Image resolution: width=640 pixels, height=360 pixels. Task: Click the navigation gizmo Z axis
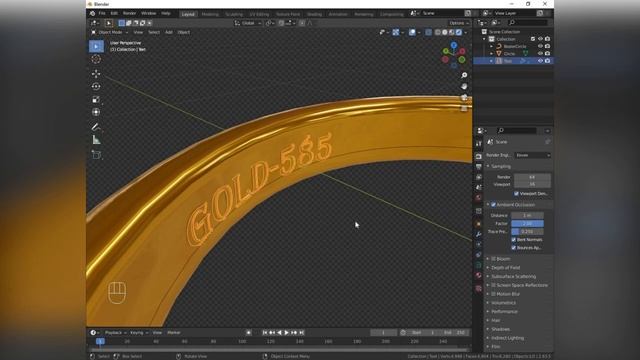tap(453, 45)
